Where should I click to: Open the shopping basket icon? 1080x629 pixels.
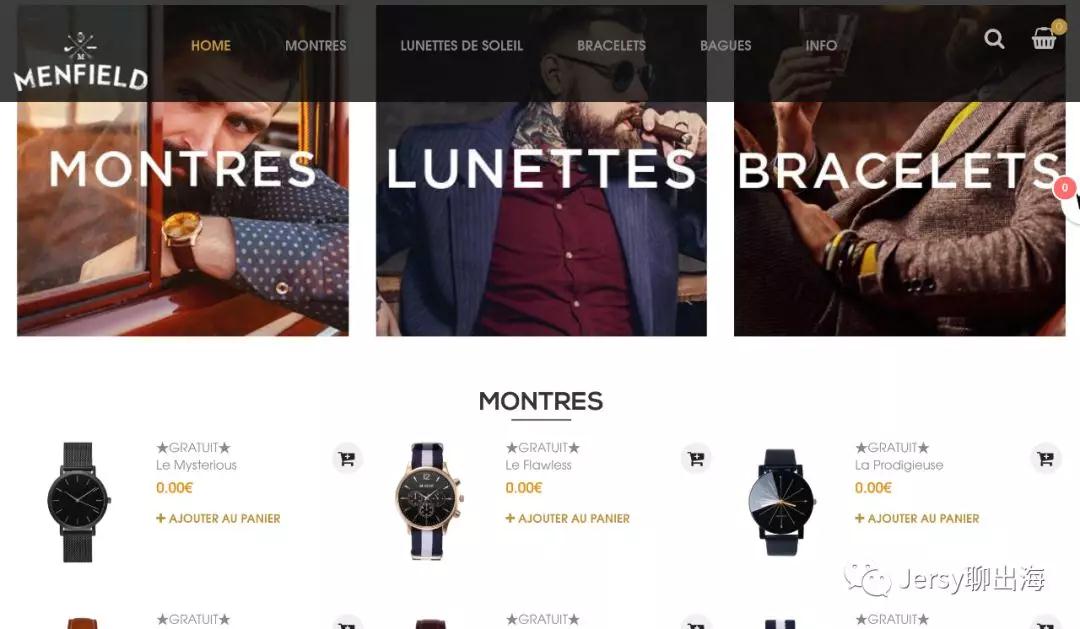click(x=1043, y=39)
